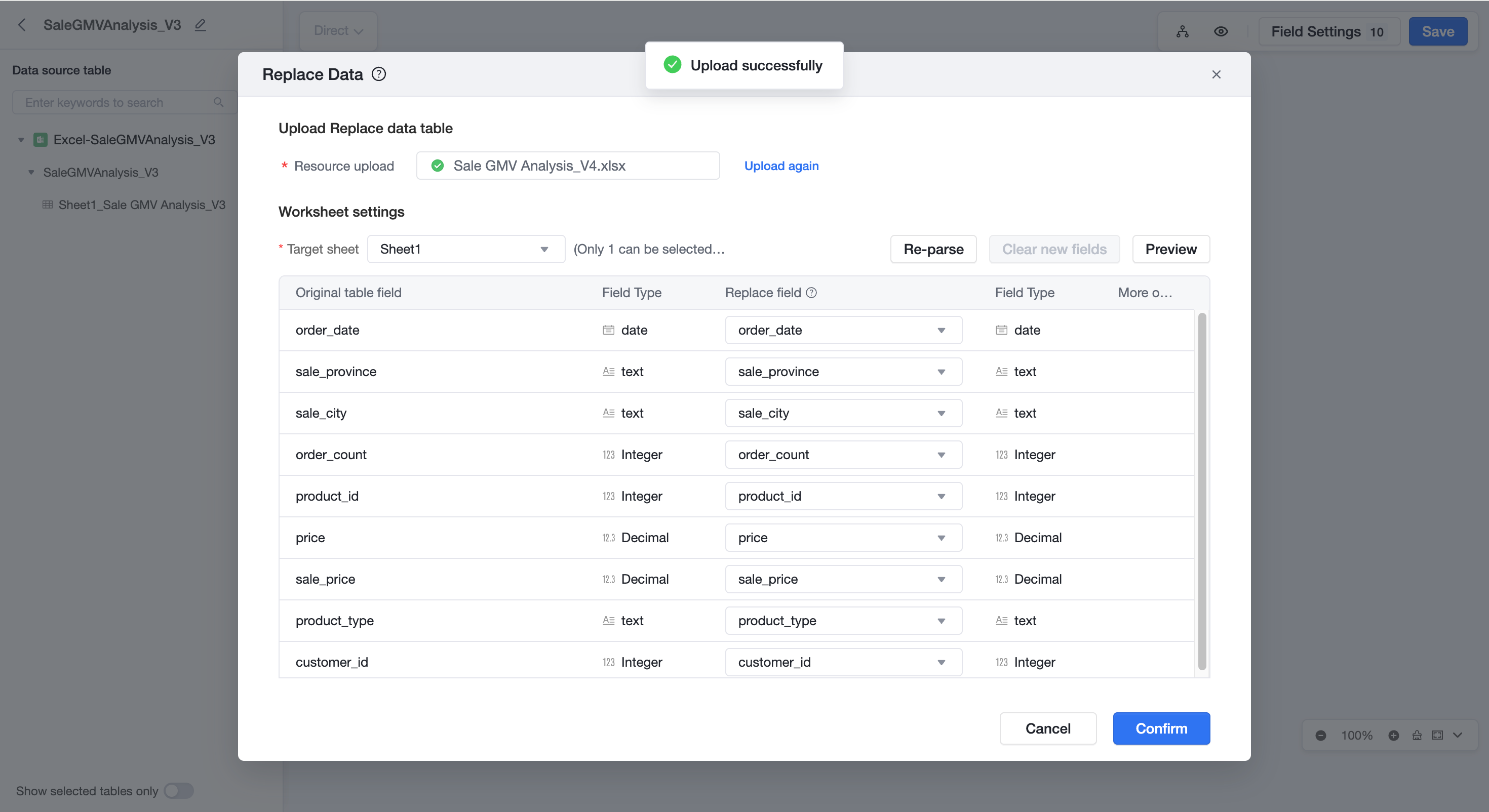Image resolution: width=1489 pixels, height=812 pixels.
Task: Open the Target sheet Sheet1 dropdown
Action: [466, 249]
